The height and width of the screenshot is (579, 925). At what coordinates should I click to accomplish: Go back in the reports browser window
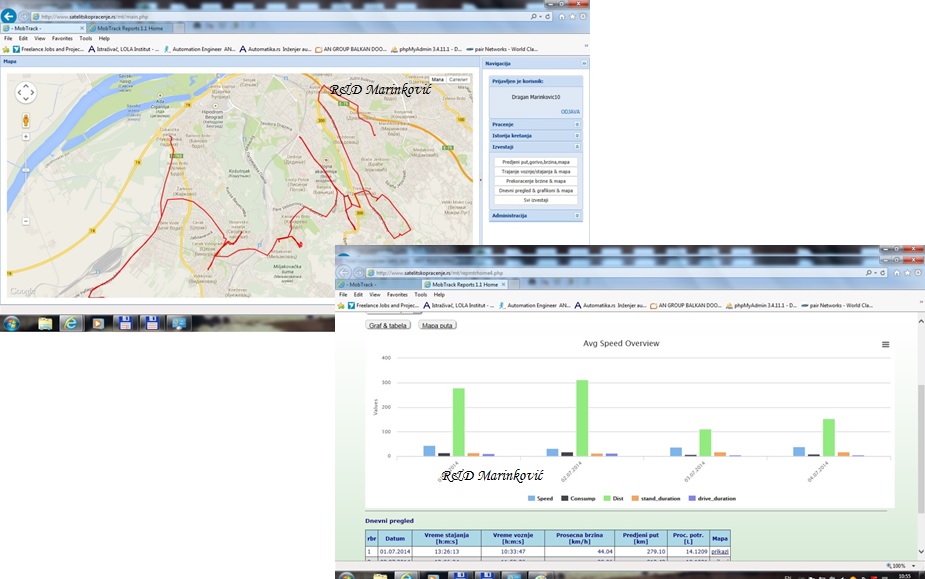point(344,272)
